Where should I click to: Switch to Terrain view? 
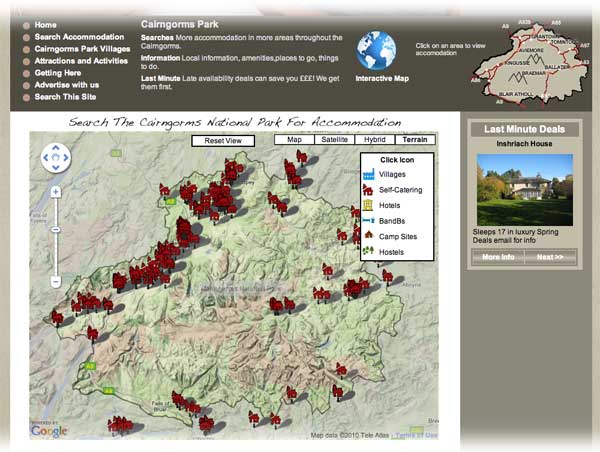(x=415, y=140)
